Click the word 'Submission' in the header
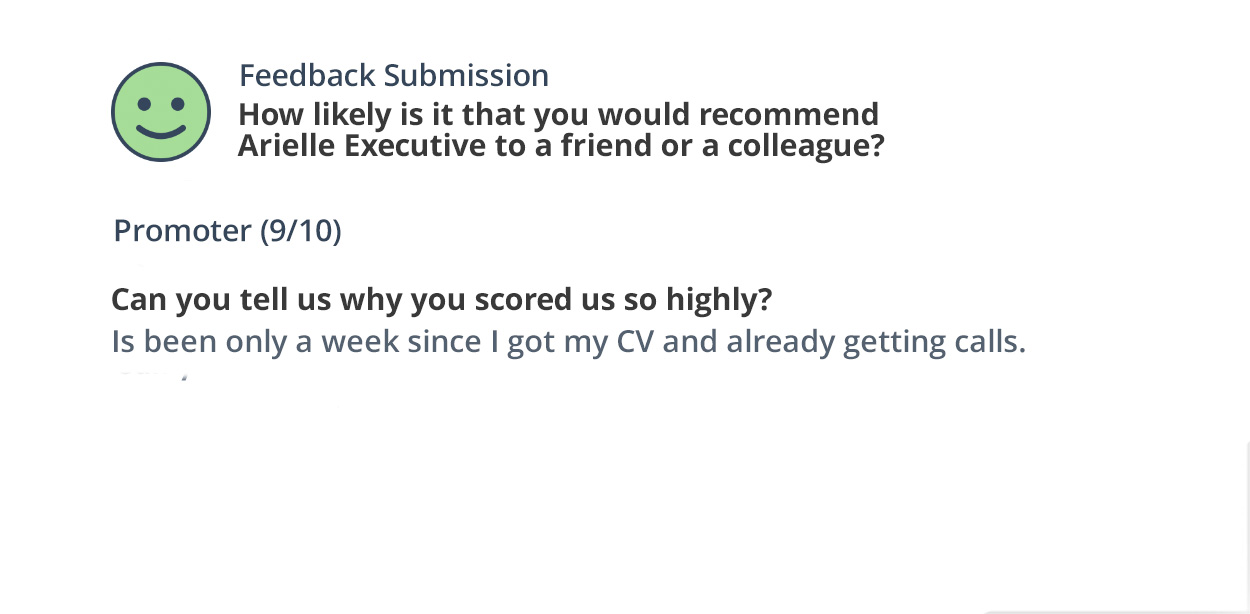 coord(466,76)
